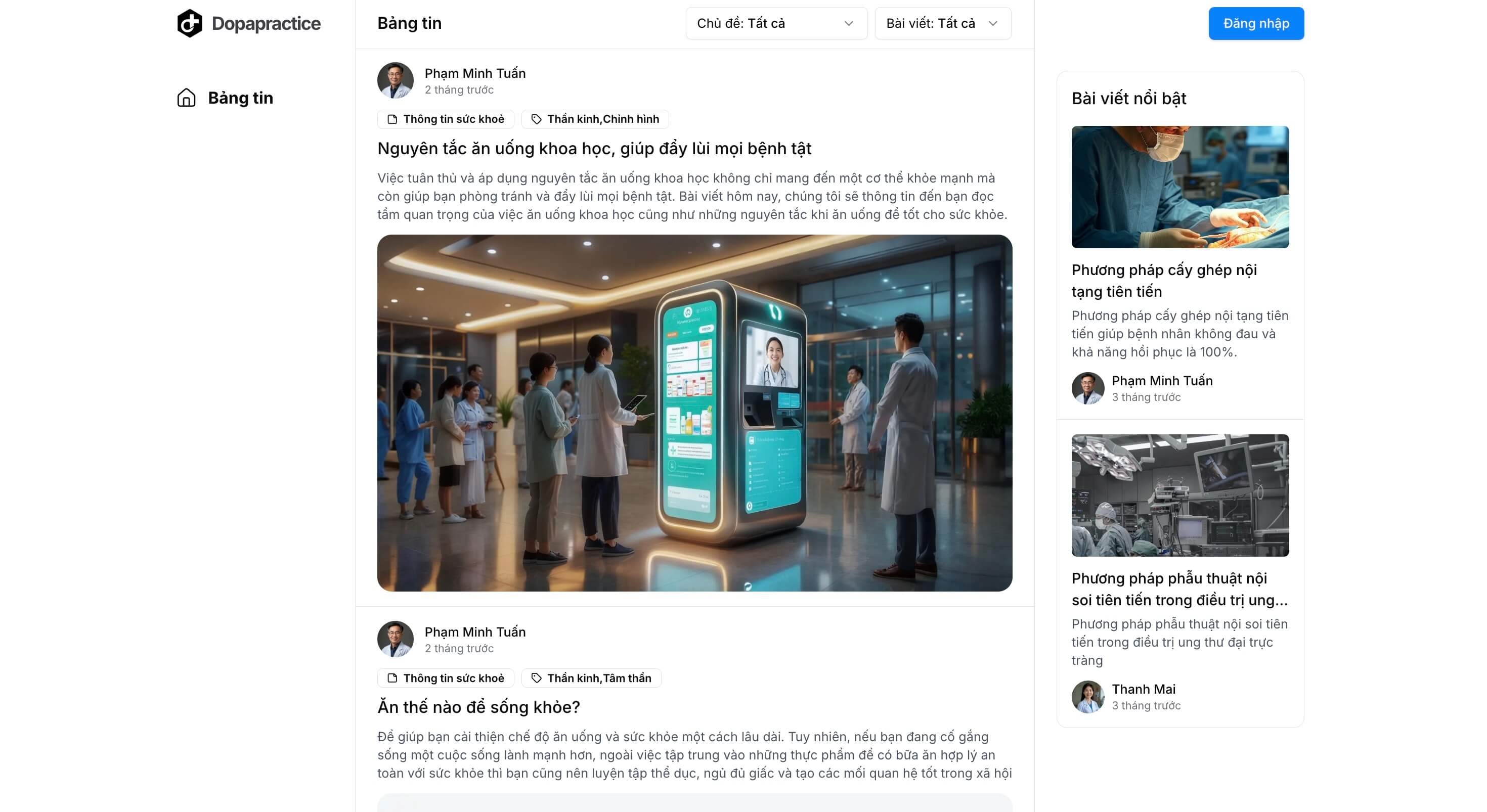Image resolution: width=1487 pixels, height=812 pixels.
Task: Expand the chevron arrow of Chủ đề filter
Action: click(849, 24)
